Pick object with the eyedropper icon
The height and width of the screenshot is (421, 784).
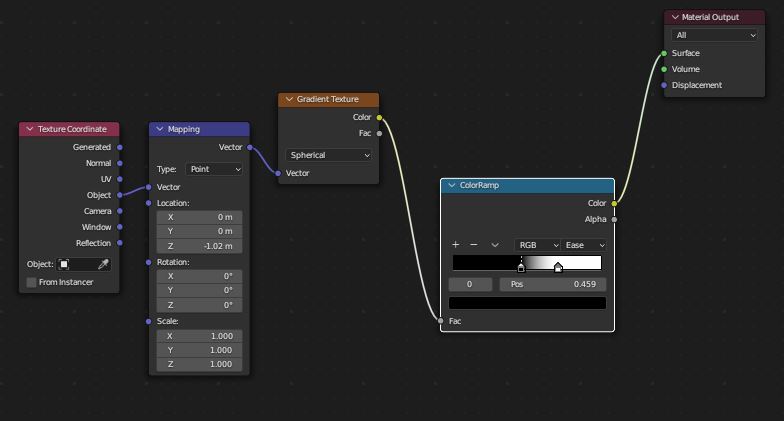pyautogui.click(x=102, y=264)
